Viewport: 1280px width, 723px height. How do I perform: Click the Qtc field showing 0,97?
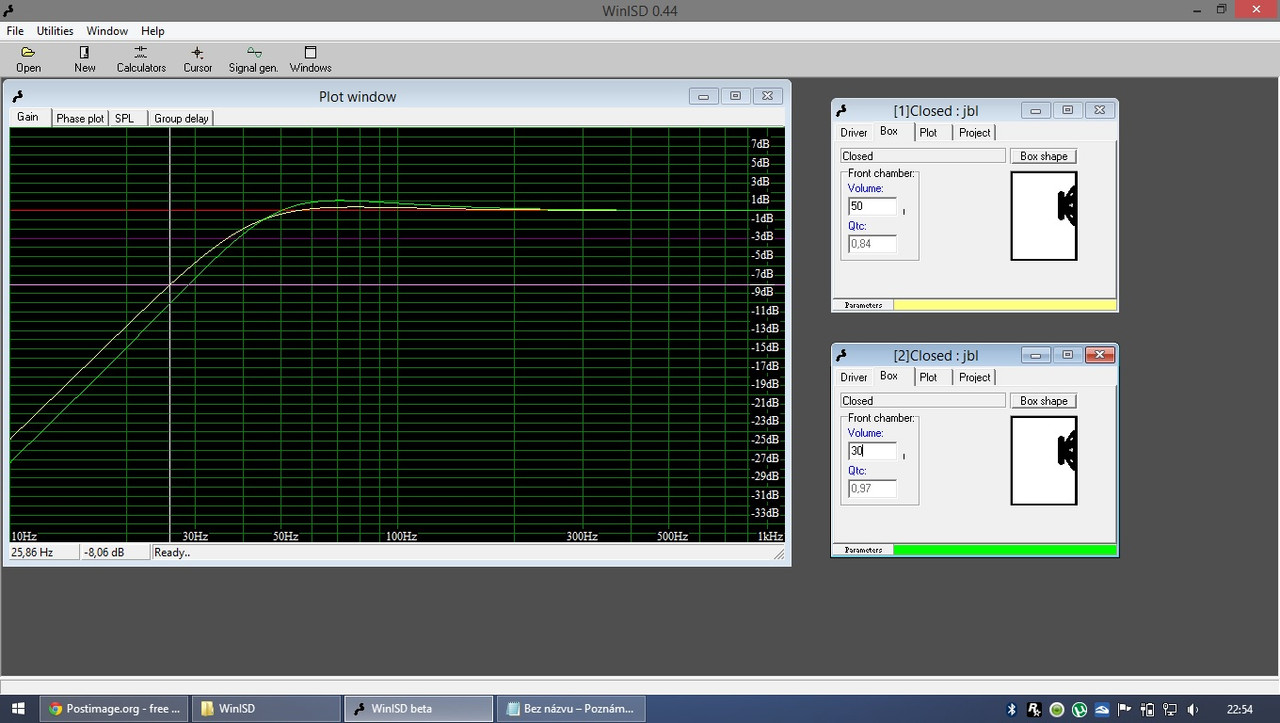tap(872, 489)
